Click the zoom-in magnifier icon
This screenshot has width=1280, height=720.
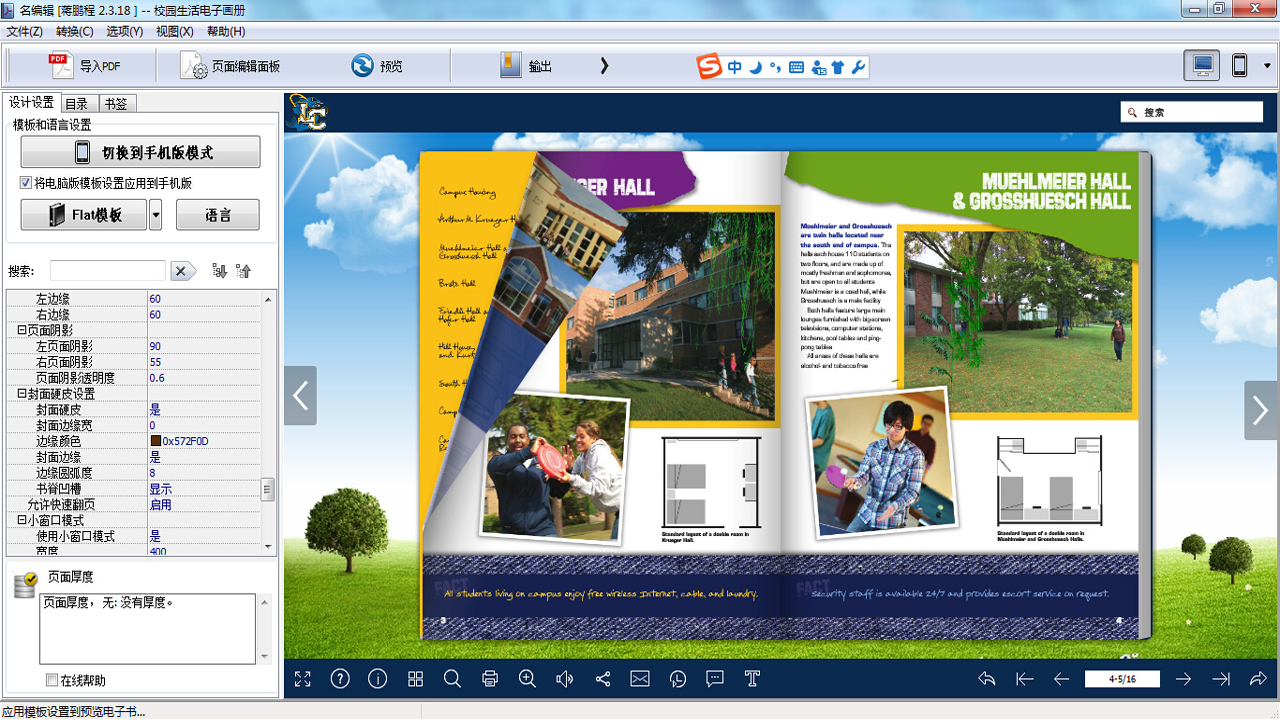[528, 679]
